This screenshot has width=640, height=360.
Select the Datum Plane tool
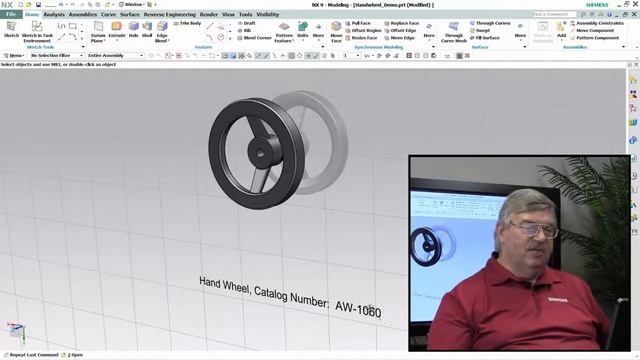[98, 31]
